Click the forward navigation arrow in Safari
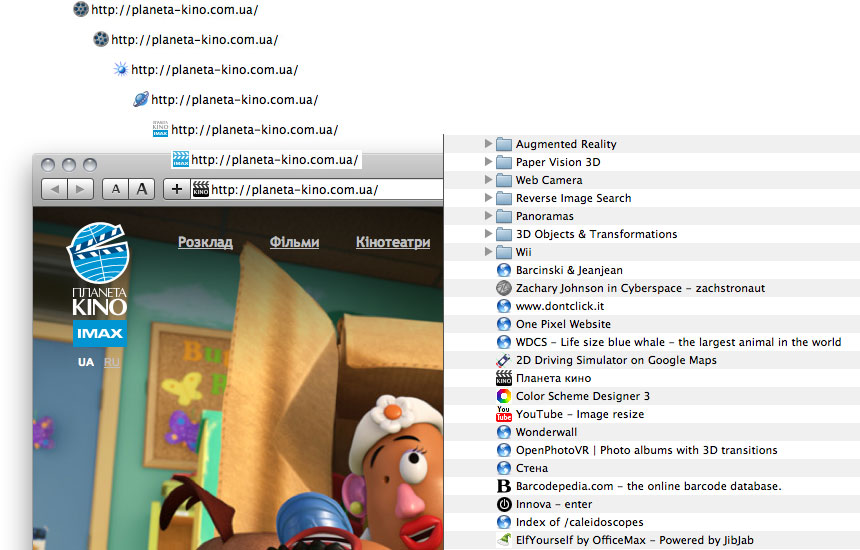This screenshot has height=550, width=860. tap(80, 189)
